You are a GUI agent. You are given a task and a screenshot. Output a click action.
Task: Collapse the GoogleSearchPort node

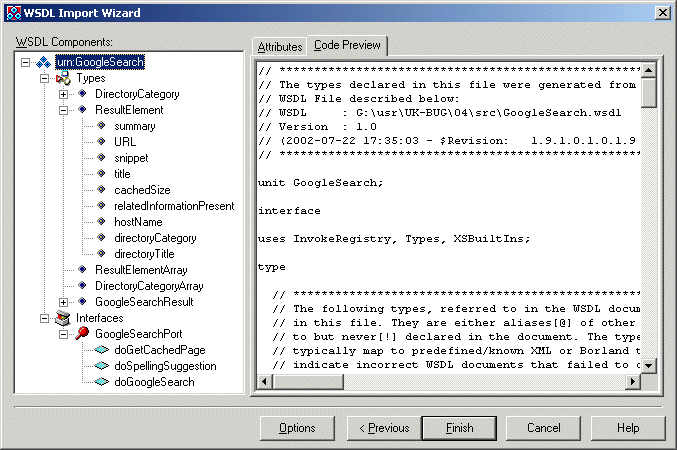tap(63, 334)
